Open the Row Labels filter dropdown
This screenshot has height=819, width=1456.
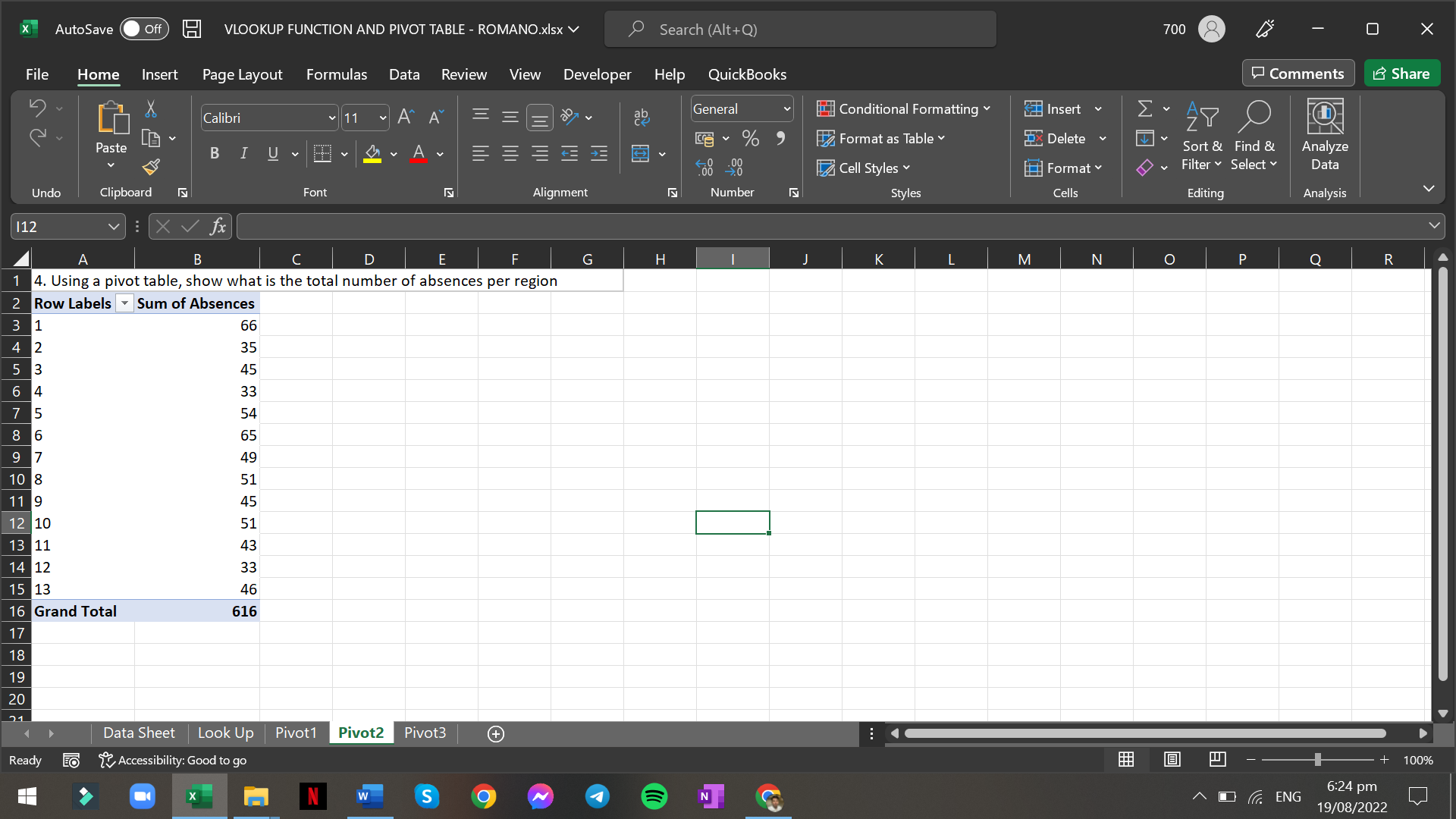pos(124,303)
